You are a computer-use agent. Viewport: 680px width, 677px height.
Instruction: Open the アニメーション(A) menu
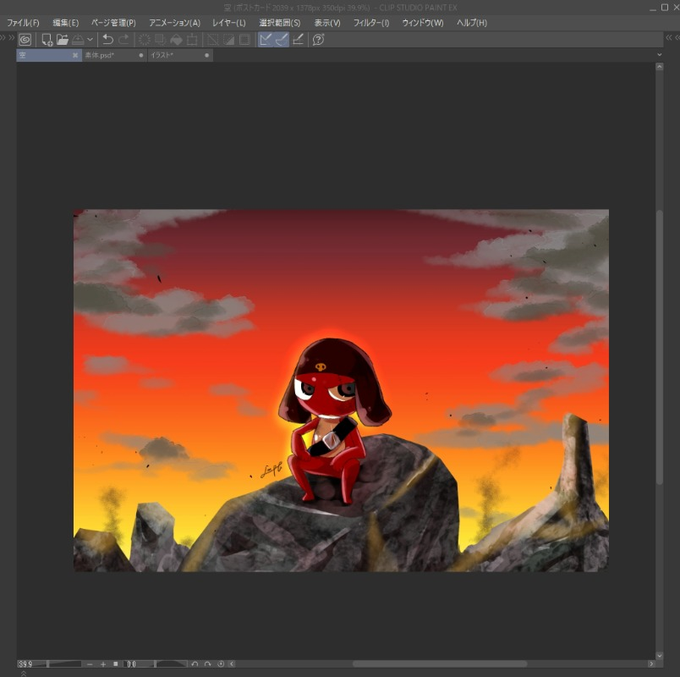(174, 23)
